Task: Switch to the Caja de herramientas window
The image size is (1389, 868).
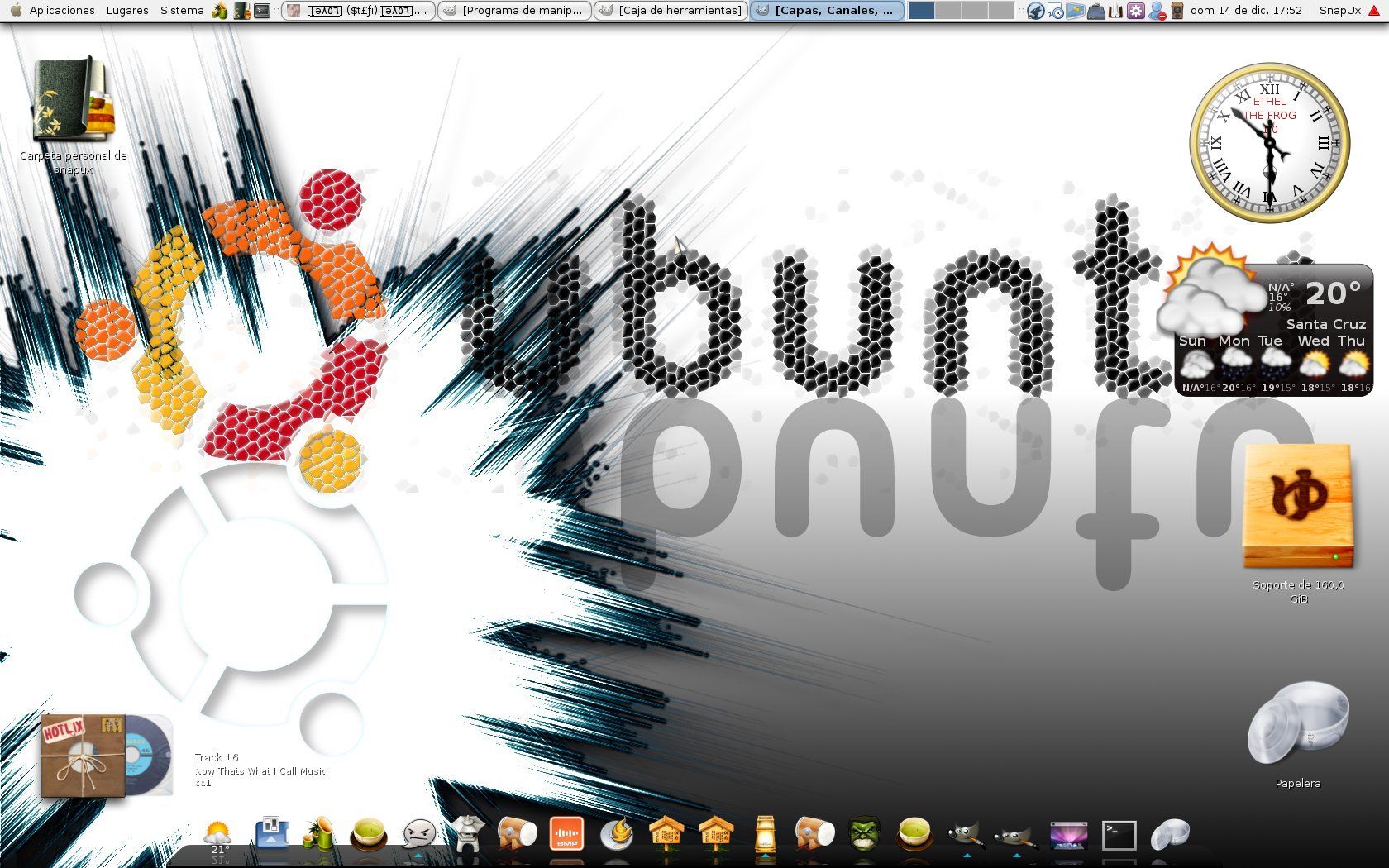Action: [671, 11]
